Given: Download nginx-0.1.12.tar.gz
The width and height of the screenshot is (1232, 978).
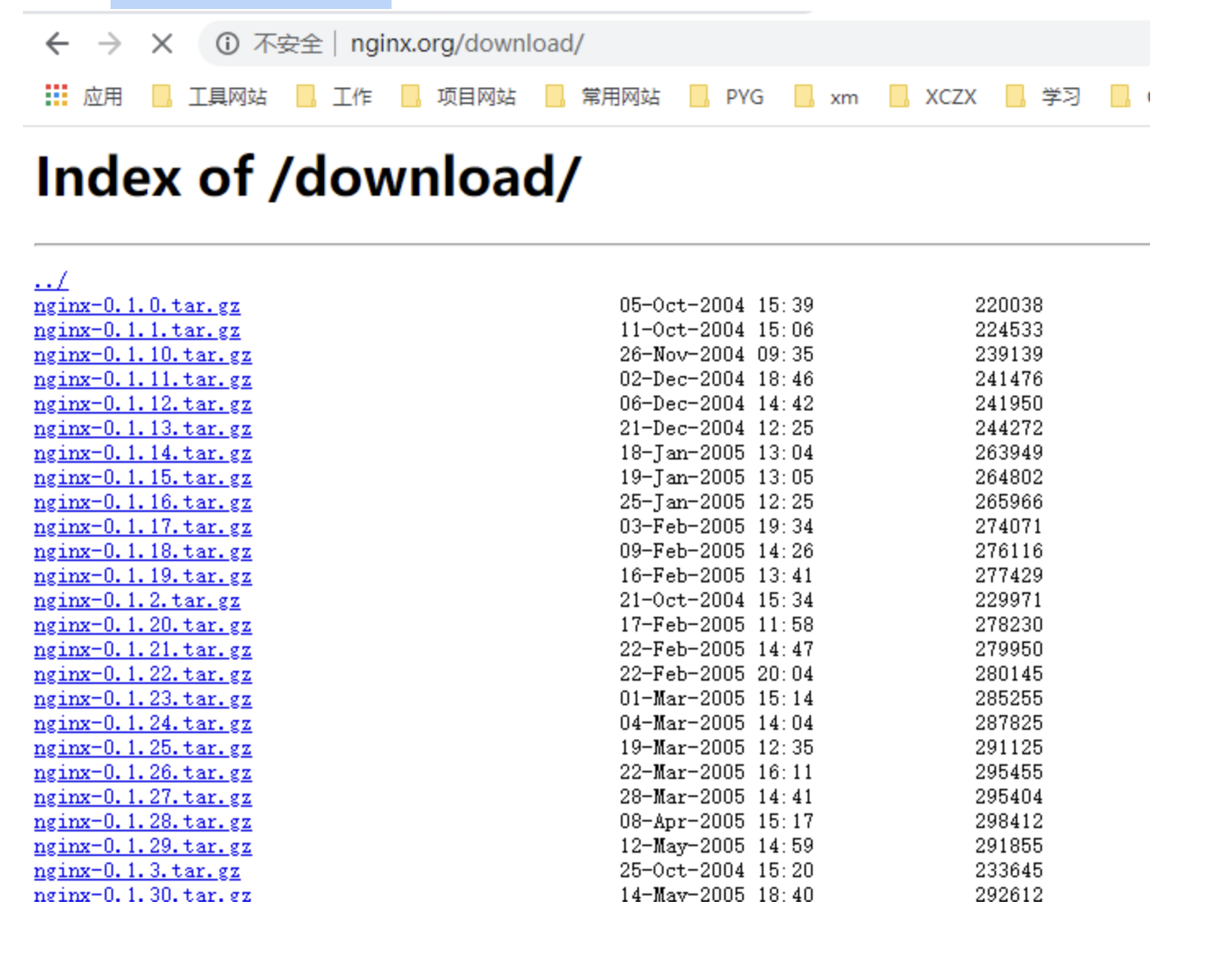Looking at the screenshot, I should tap(143, 404).
